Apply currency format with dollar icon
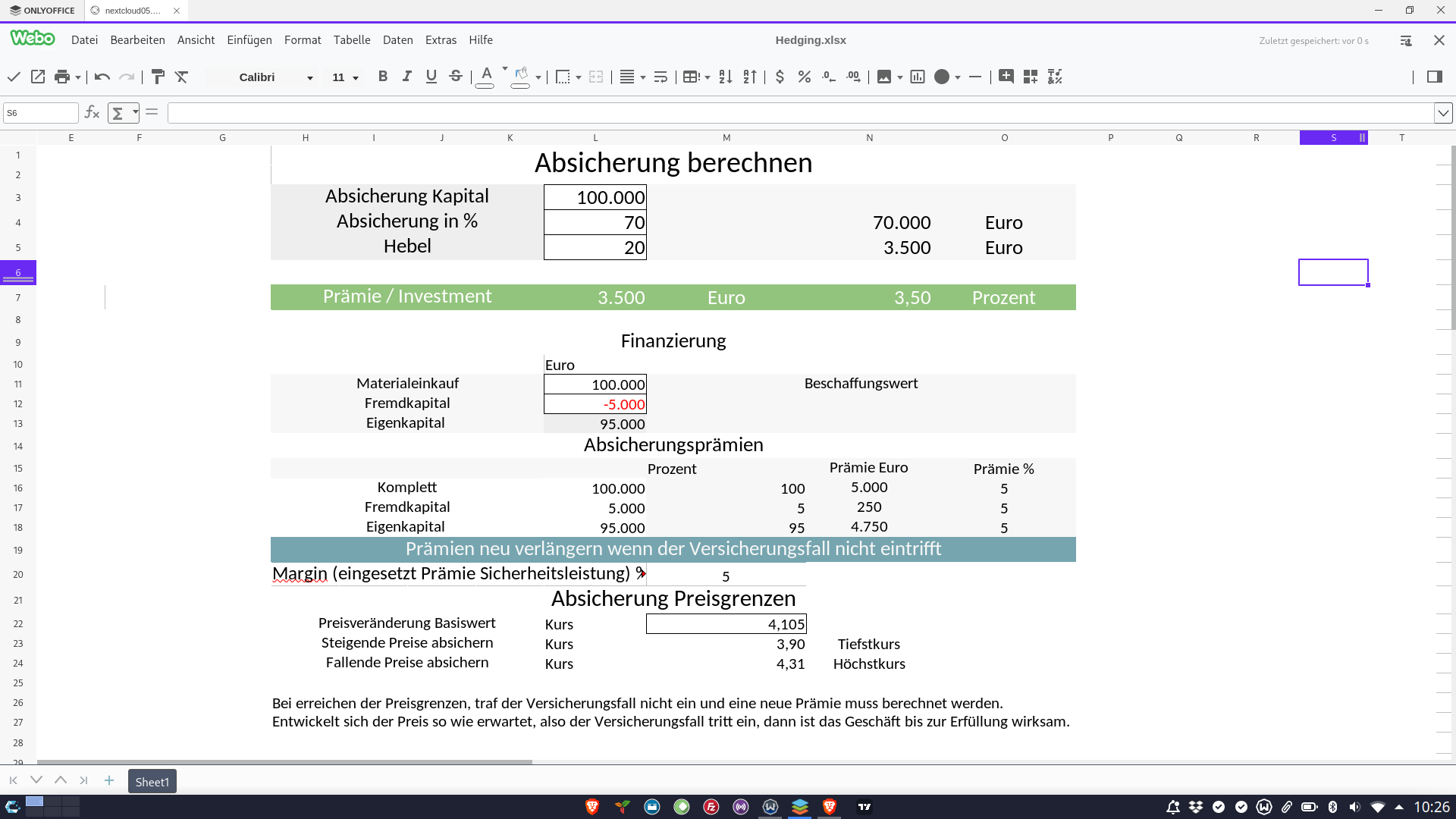This screenshot has height=819, width=1456. (x=780, y=77)
